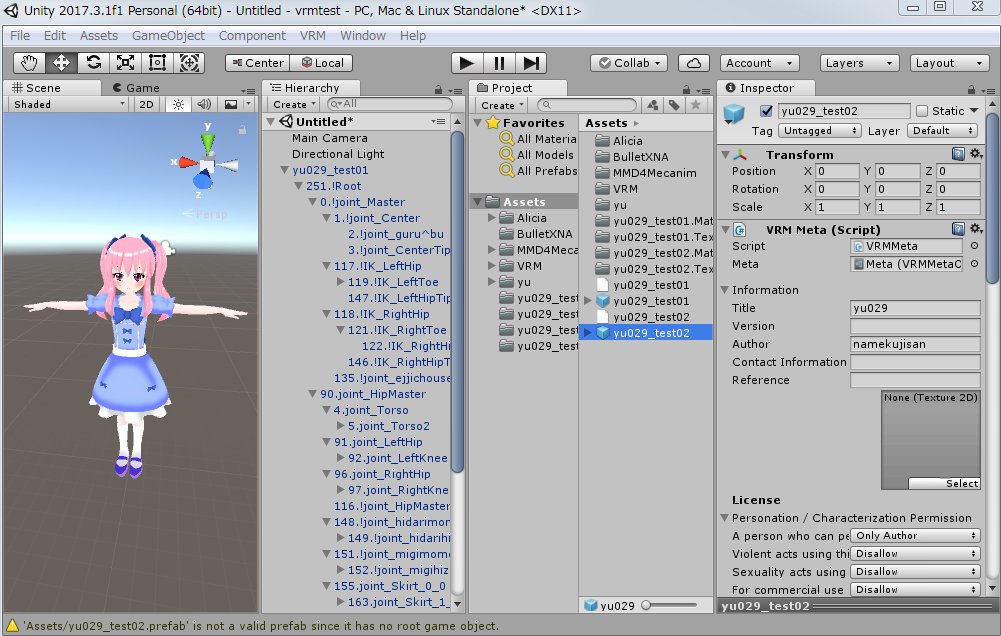Open the Layout dropdown

point(949,63)
